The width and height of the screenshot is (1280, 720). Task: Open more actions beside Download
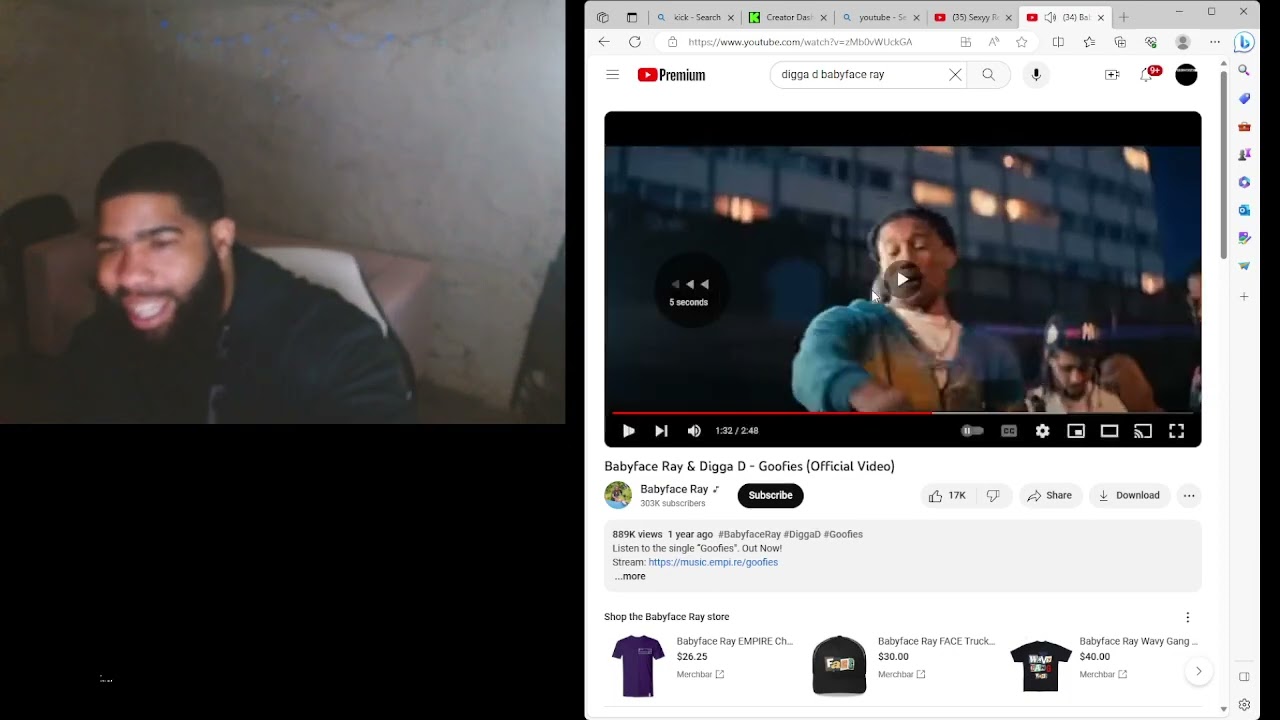coord(1188,495)
